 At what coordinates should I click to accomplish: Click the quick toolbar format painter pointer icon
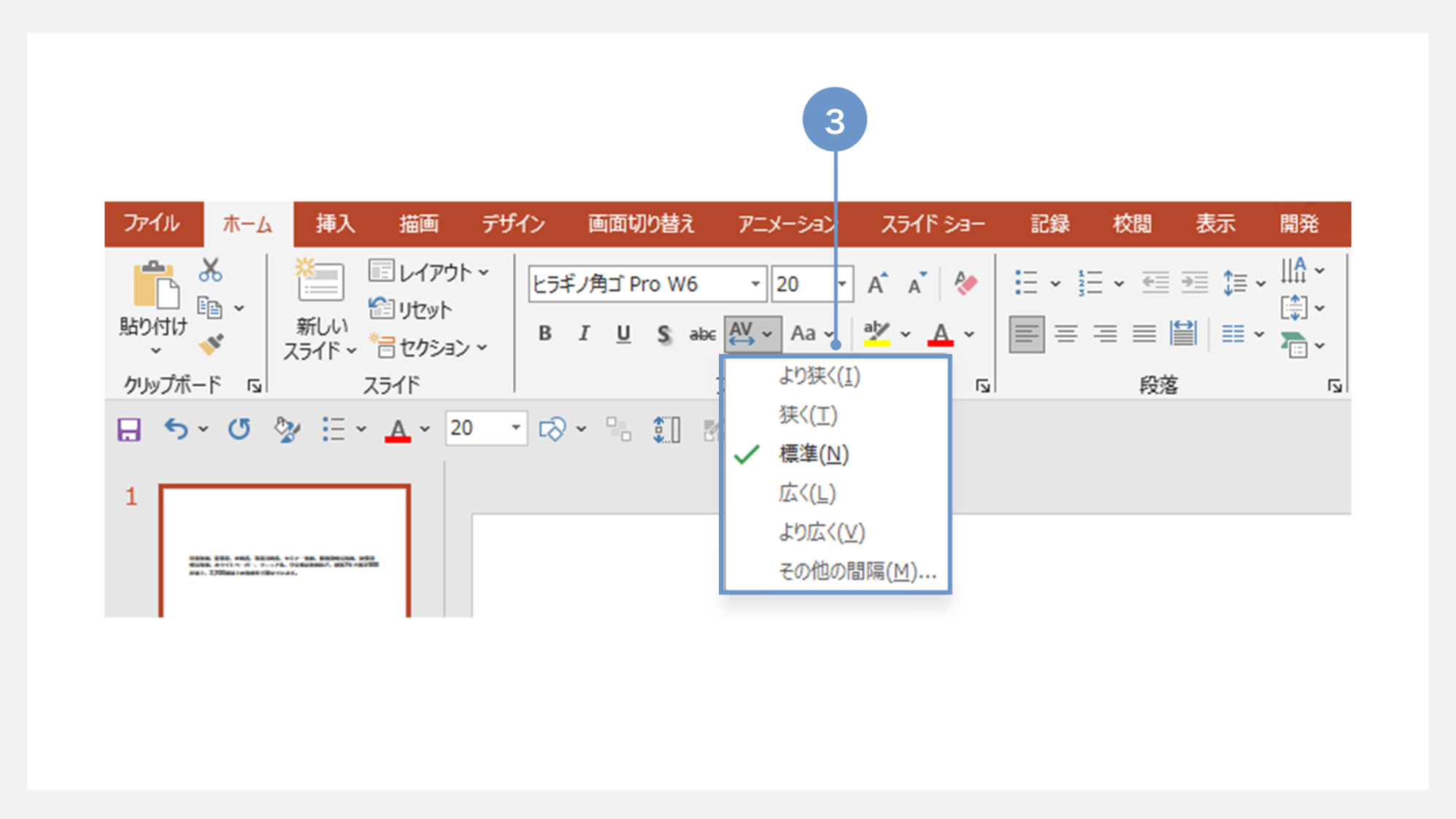click(286, 429)
